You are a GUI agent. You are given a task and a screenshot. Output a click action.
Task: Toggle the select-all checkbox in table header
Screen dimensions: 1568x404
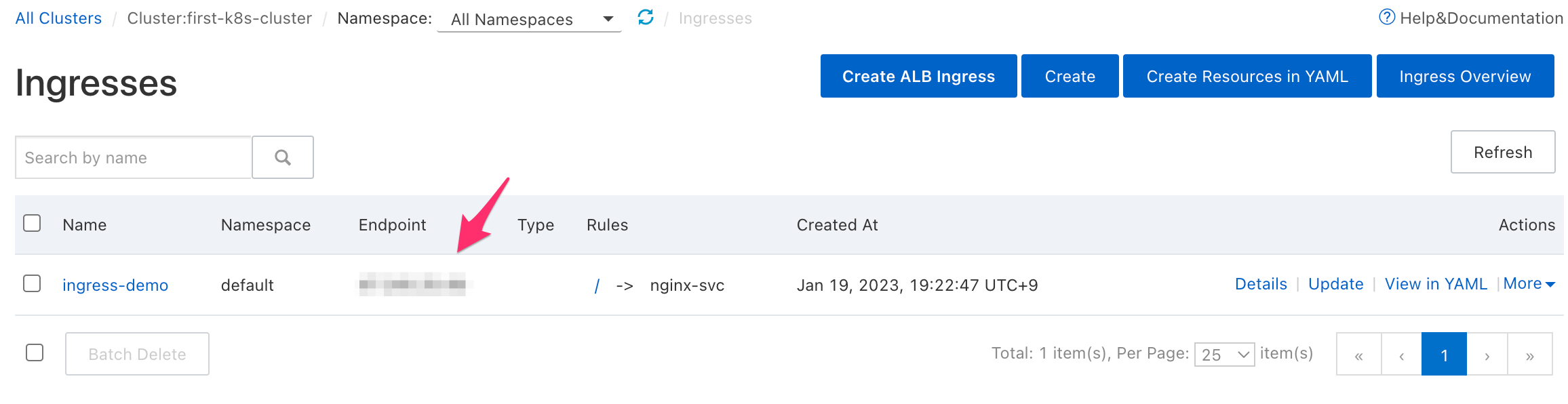click(x=32, y=223)
